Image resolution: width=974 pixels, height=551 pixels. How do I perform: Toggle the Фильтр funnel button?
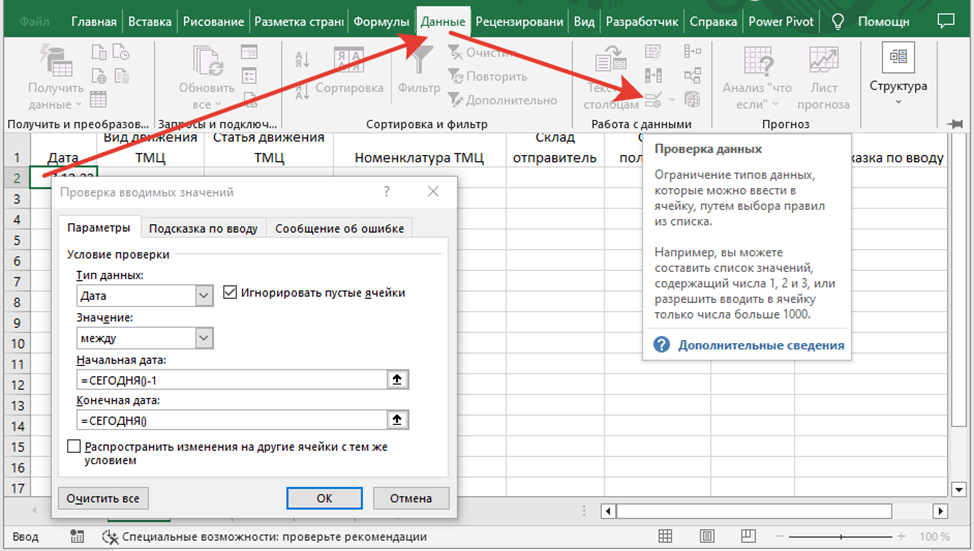pos(419,70)
